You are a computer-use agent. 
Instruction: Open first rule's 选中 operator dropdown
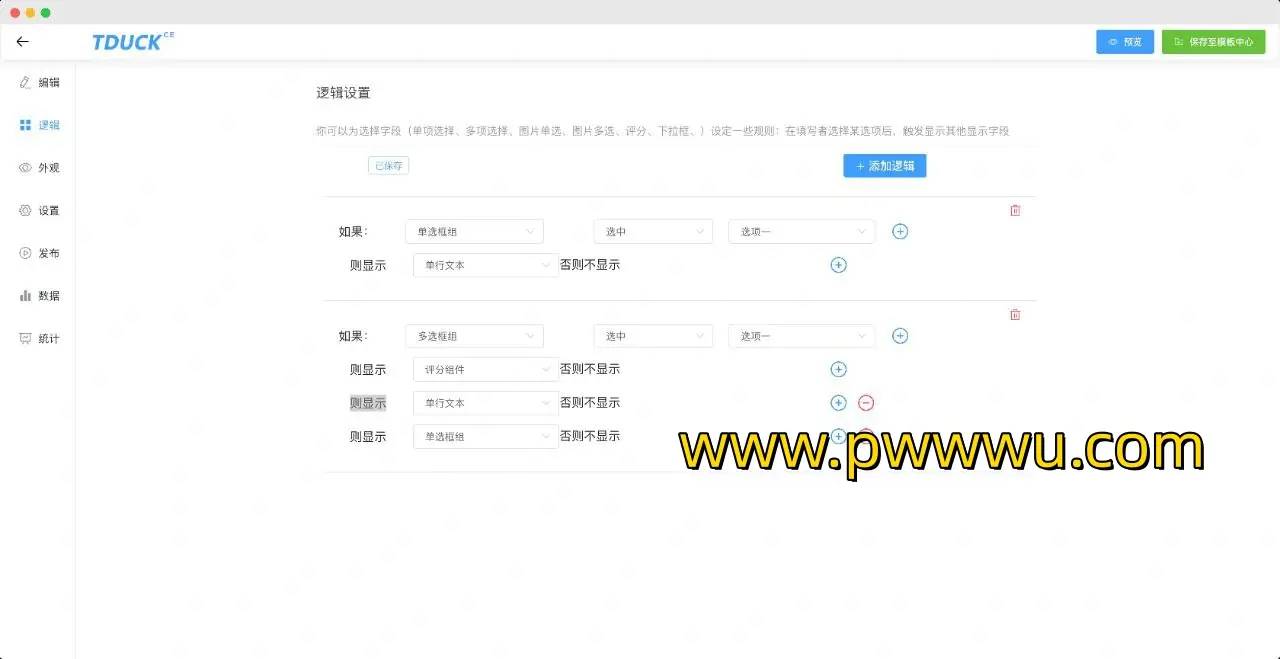pyautogui.click(x=652, y=232)
